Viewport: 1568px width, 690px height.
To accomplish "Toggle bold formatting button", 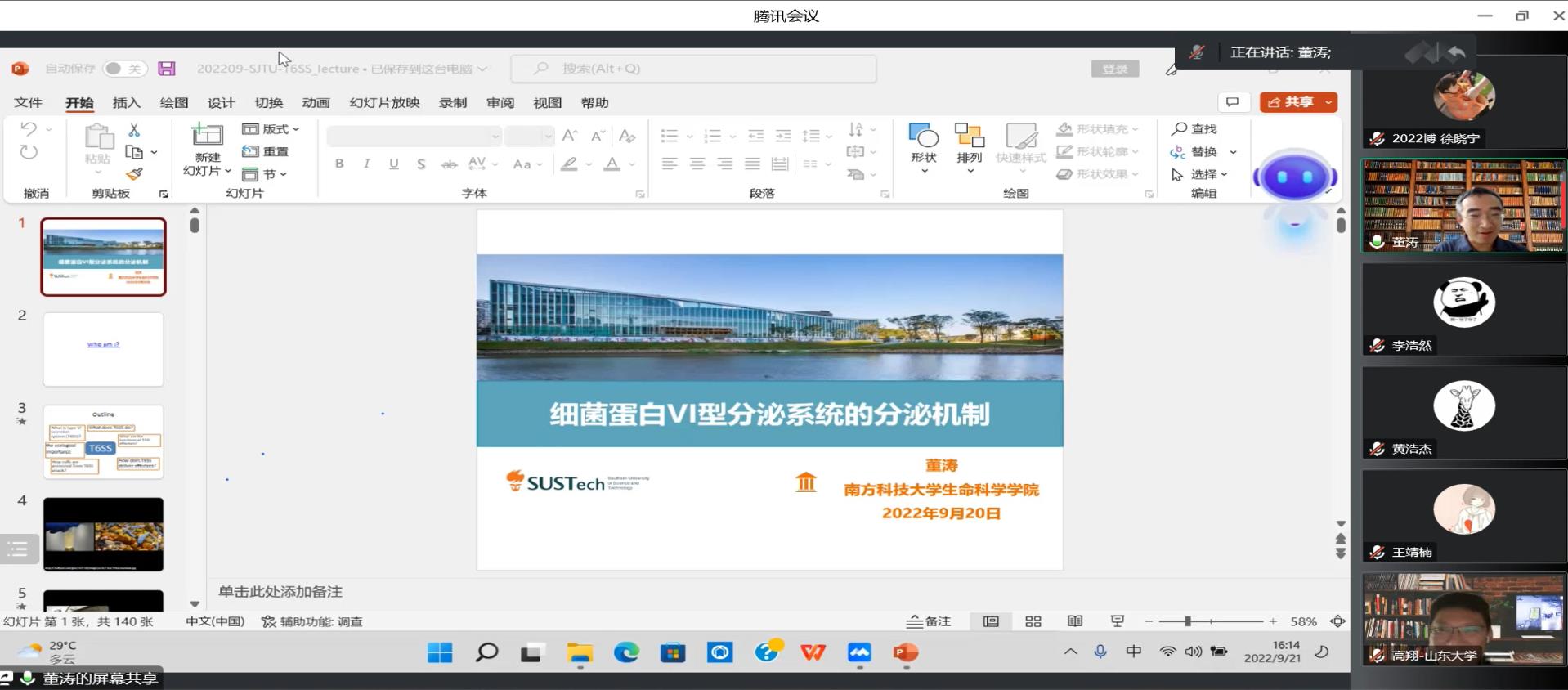I will point(339,164).
